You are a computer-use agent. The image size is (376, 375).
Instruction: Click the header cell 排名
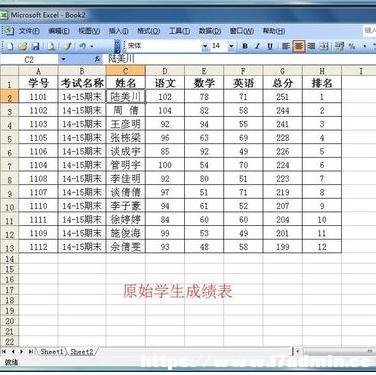tap(322, 83)
